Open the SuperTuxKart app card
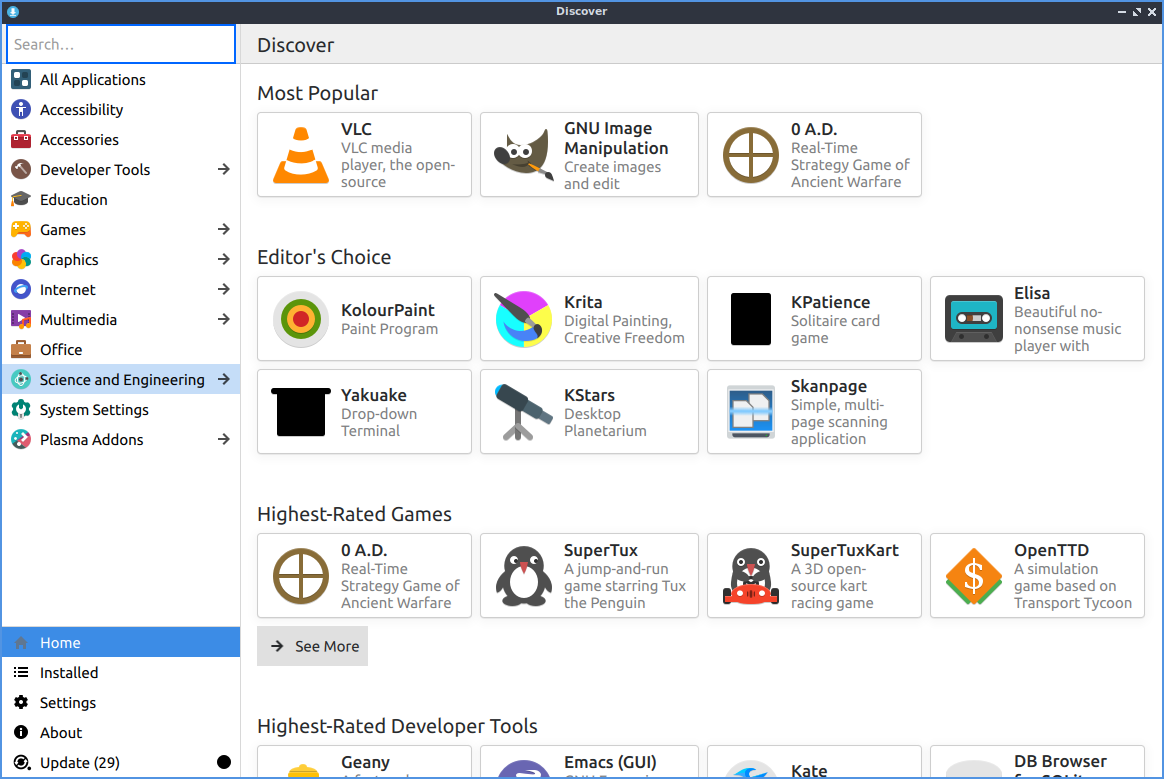Viewport: 1164px width, 779px height. pos(814,576)
